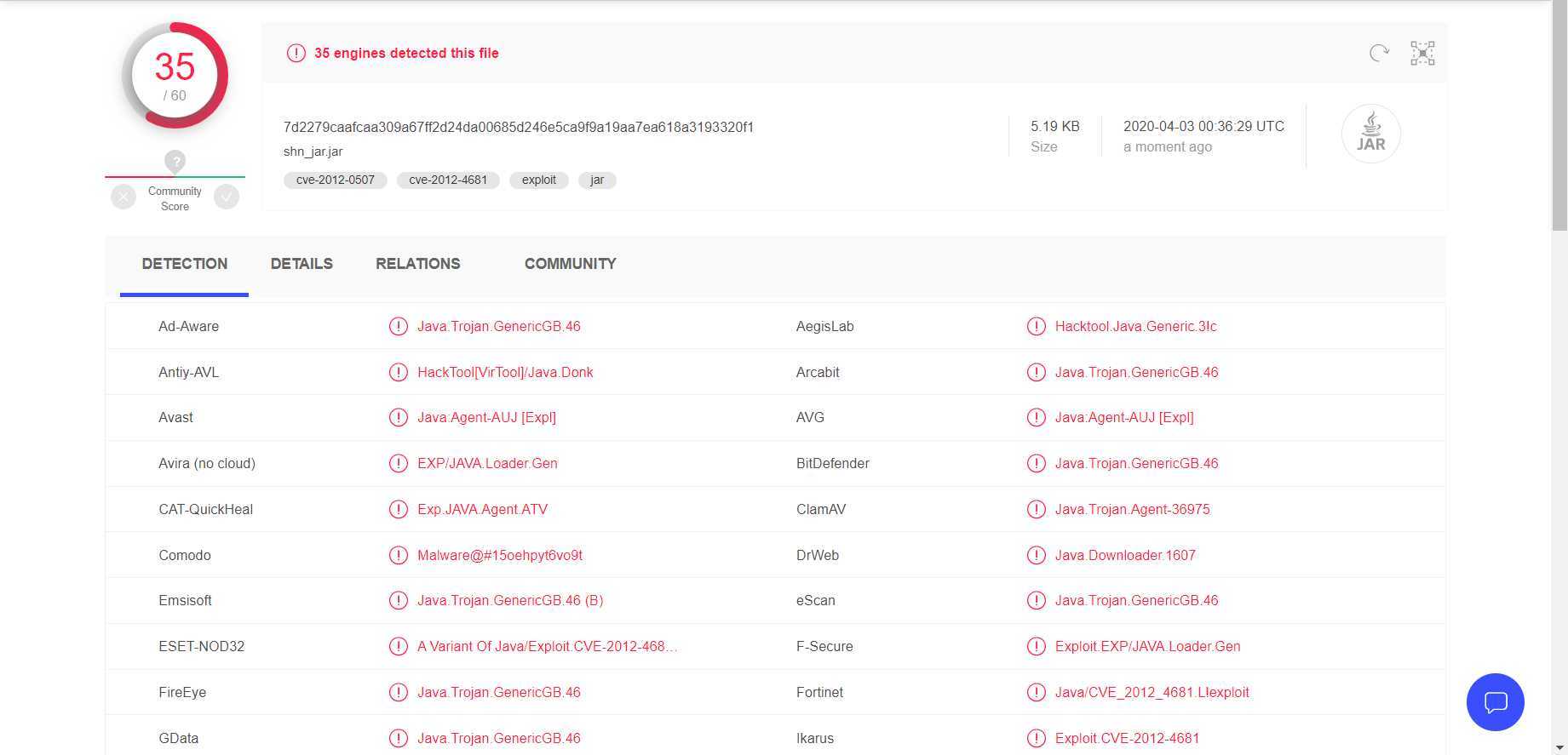The image size is (1568, 755).
Task: Open the COMMUNITY tab
Action: click(x=570, y=264)
